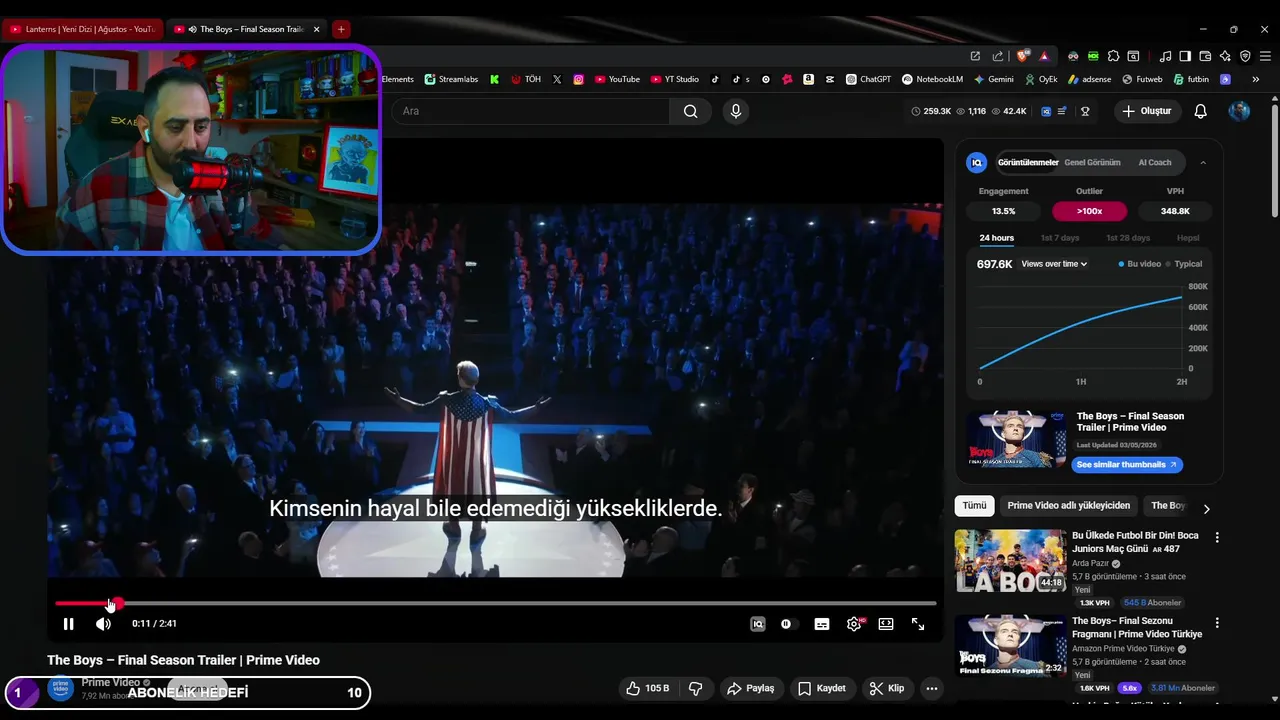Switch to Genel Görünüm tab in vidIQ

point(1092,162)
